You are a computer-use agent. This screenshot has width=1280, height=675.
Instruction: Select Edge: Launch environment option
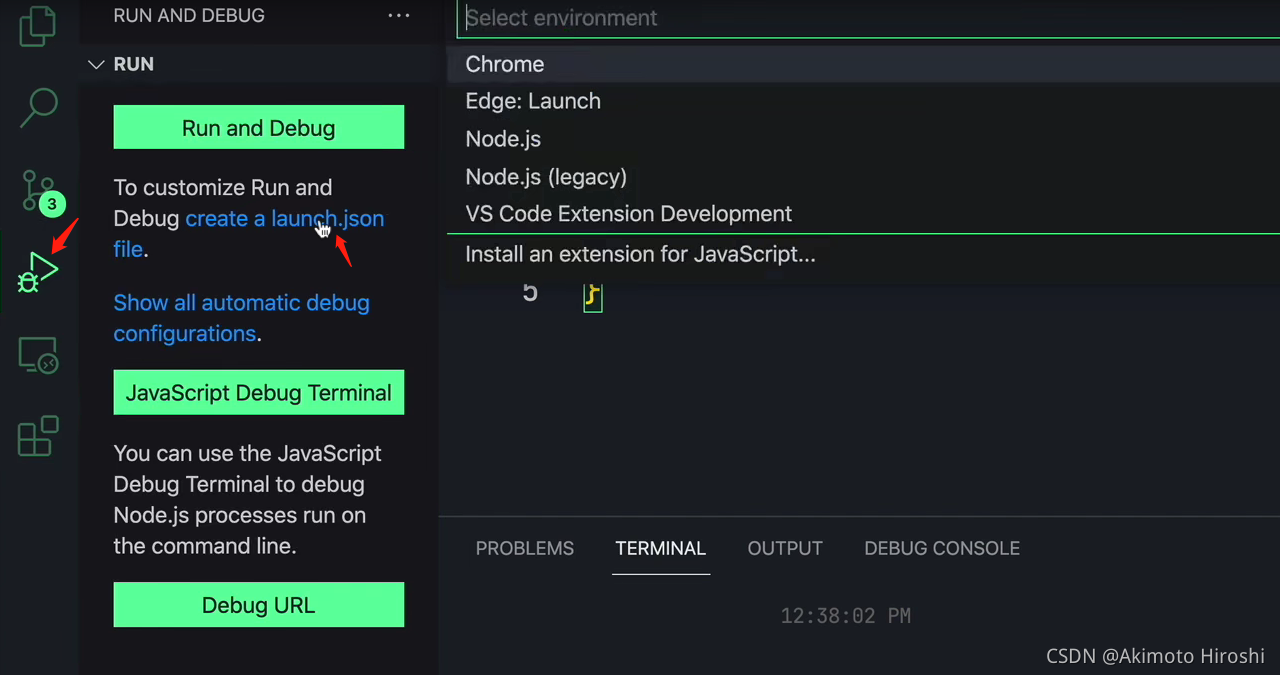coord(863,101)
